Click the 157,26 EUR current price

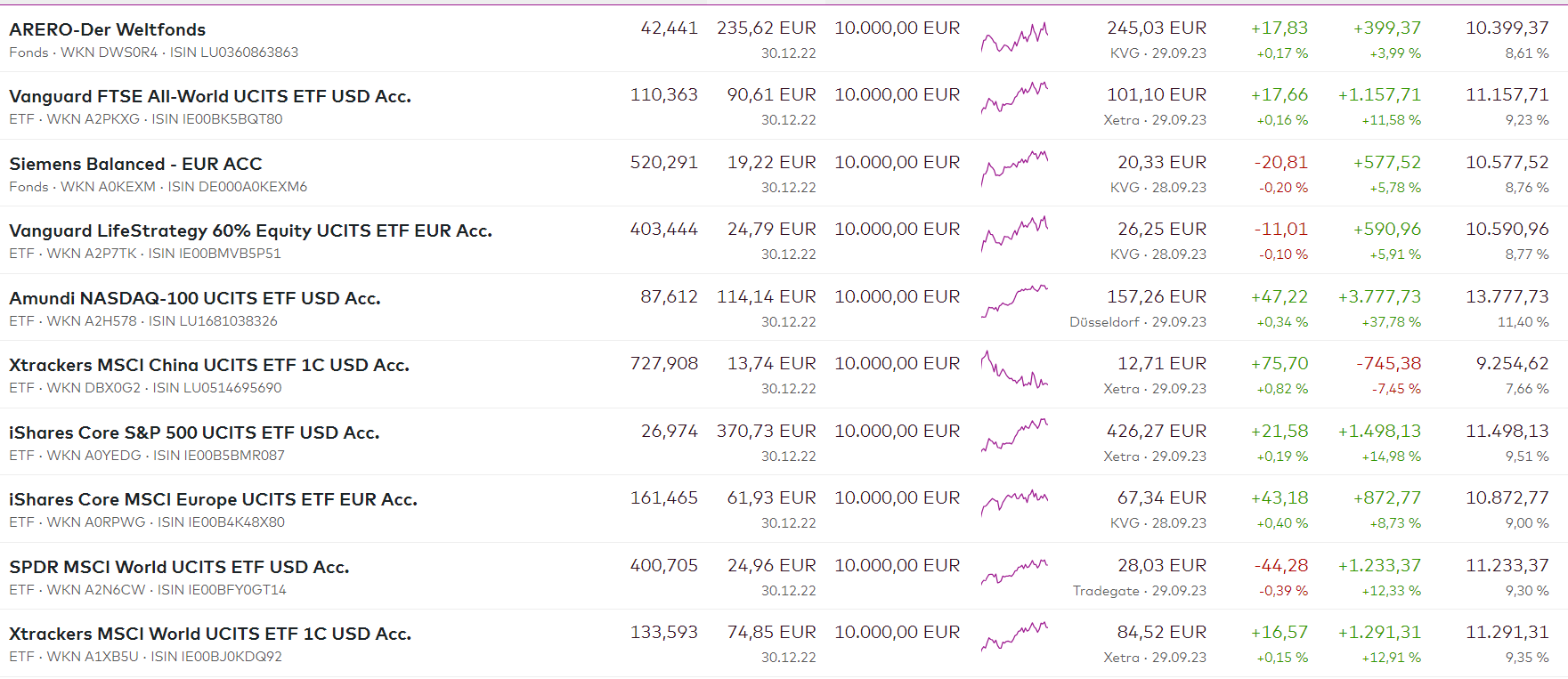pos(1156,296)
